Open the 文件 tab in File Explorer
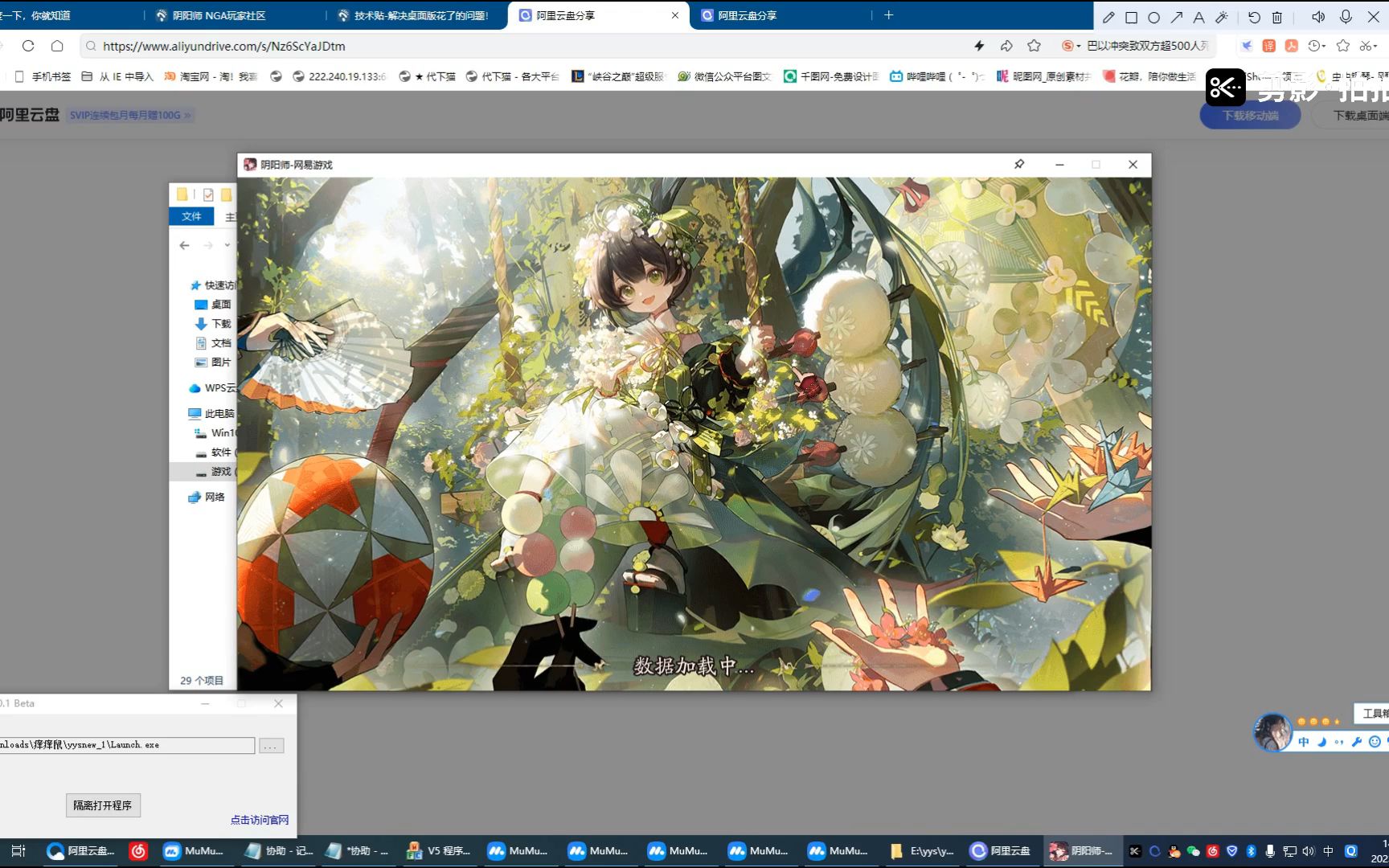The width and height of the screenshot is (1389, 868). point(191,216)
